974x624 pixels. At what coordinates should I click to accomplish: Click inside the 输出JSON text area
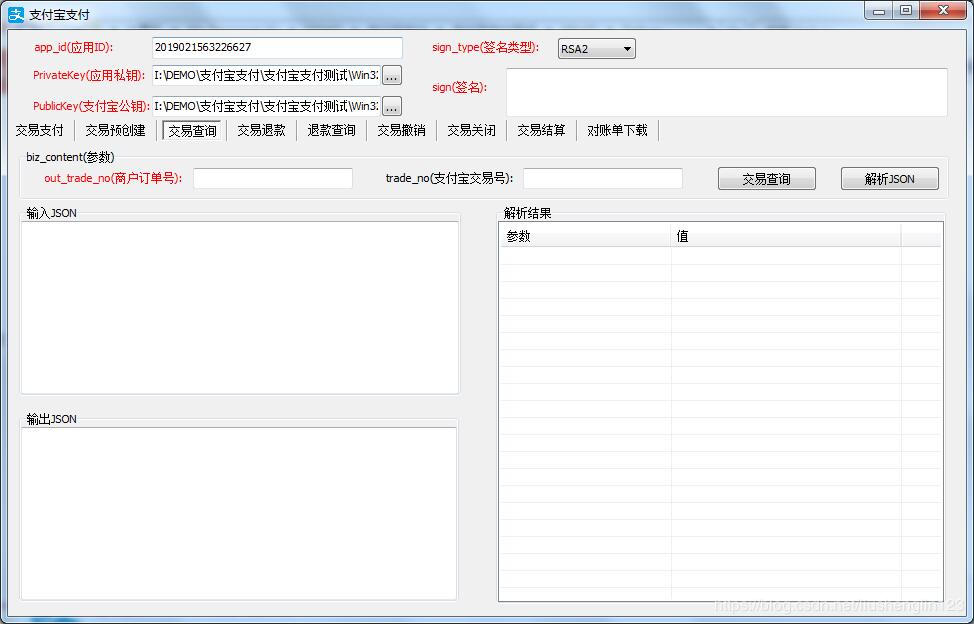click(239, 513)
